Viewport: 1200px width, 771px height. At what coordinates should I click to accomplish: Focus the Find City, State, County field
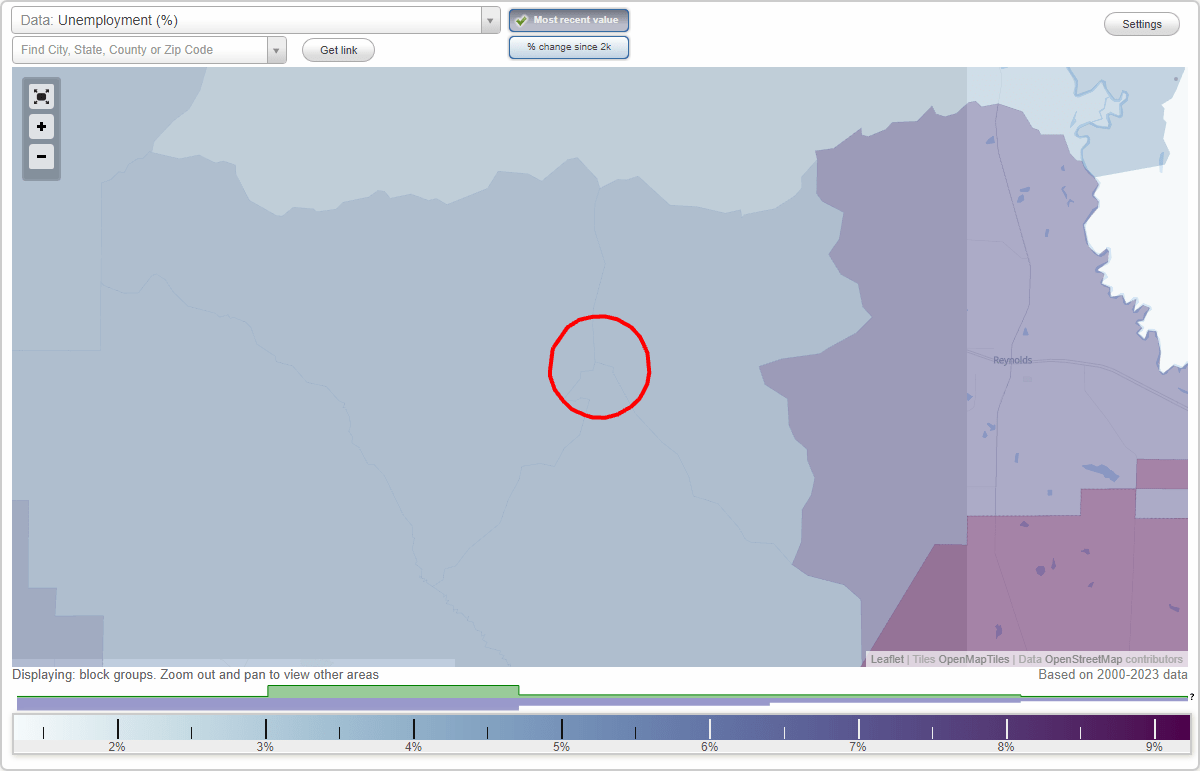(x=140, y=50)
